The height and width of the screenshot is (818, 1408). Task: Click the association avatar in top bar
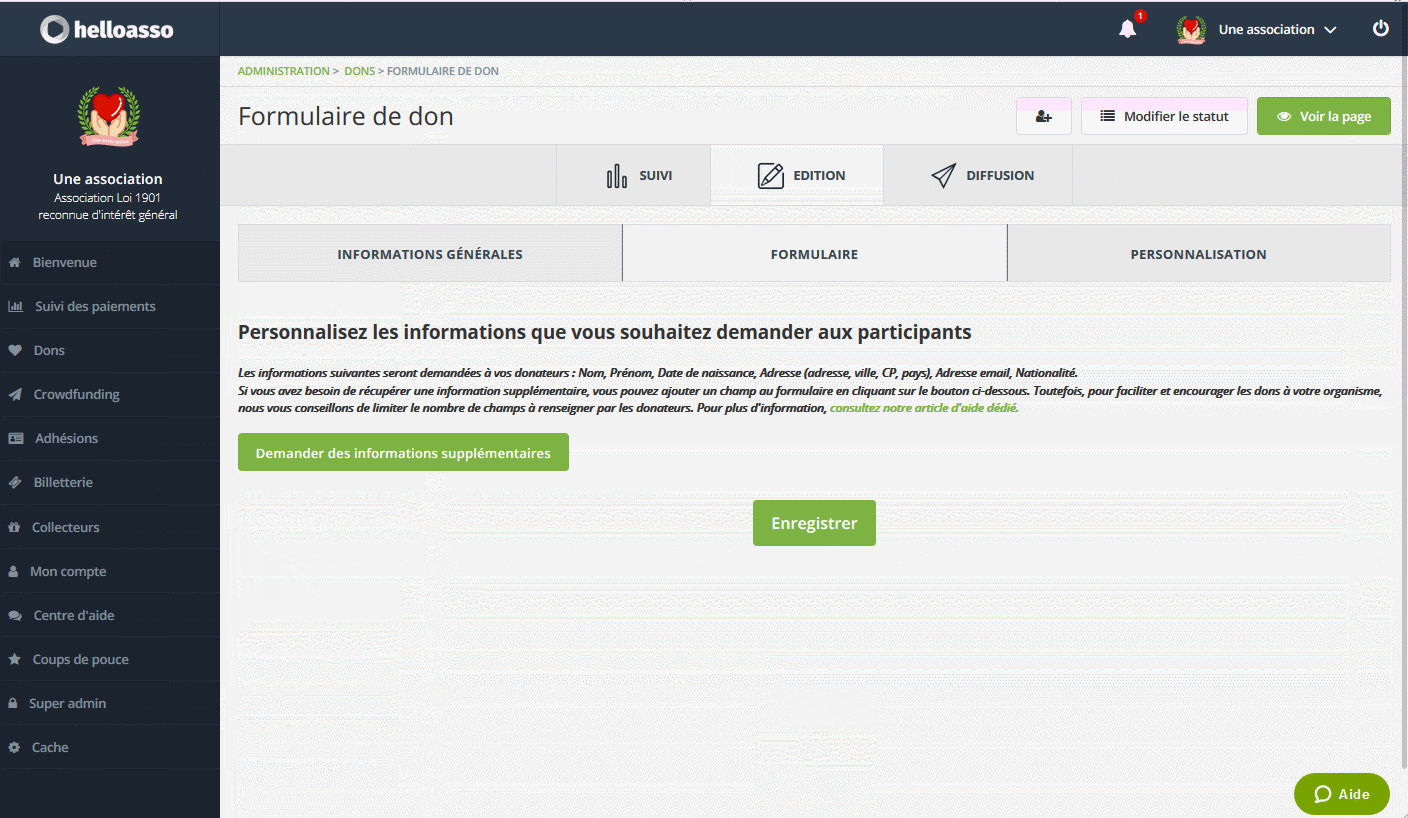coord(1191,30)
